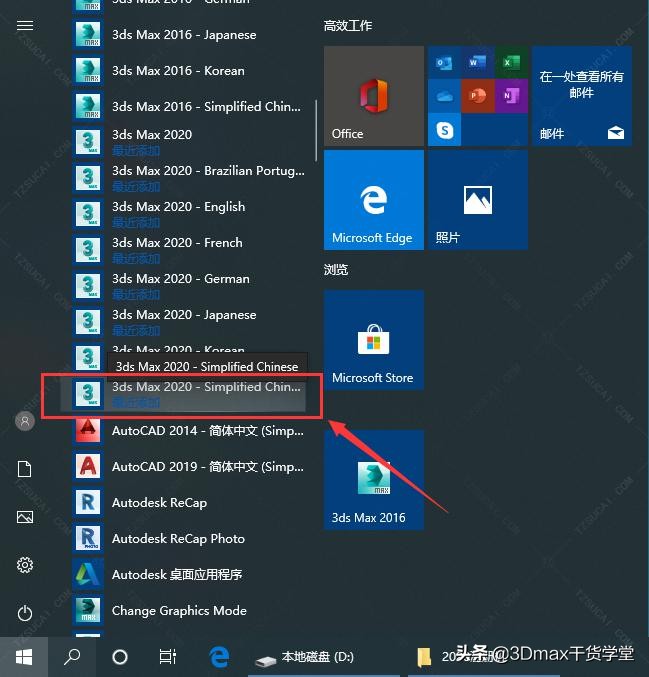Click the Change Graphics Mode icon
The height and width of the screenshot is (677, 649).
tap(88, 610)
